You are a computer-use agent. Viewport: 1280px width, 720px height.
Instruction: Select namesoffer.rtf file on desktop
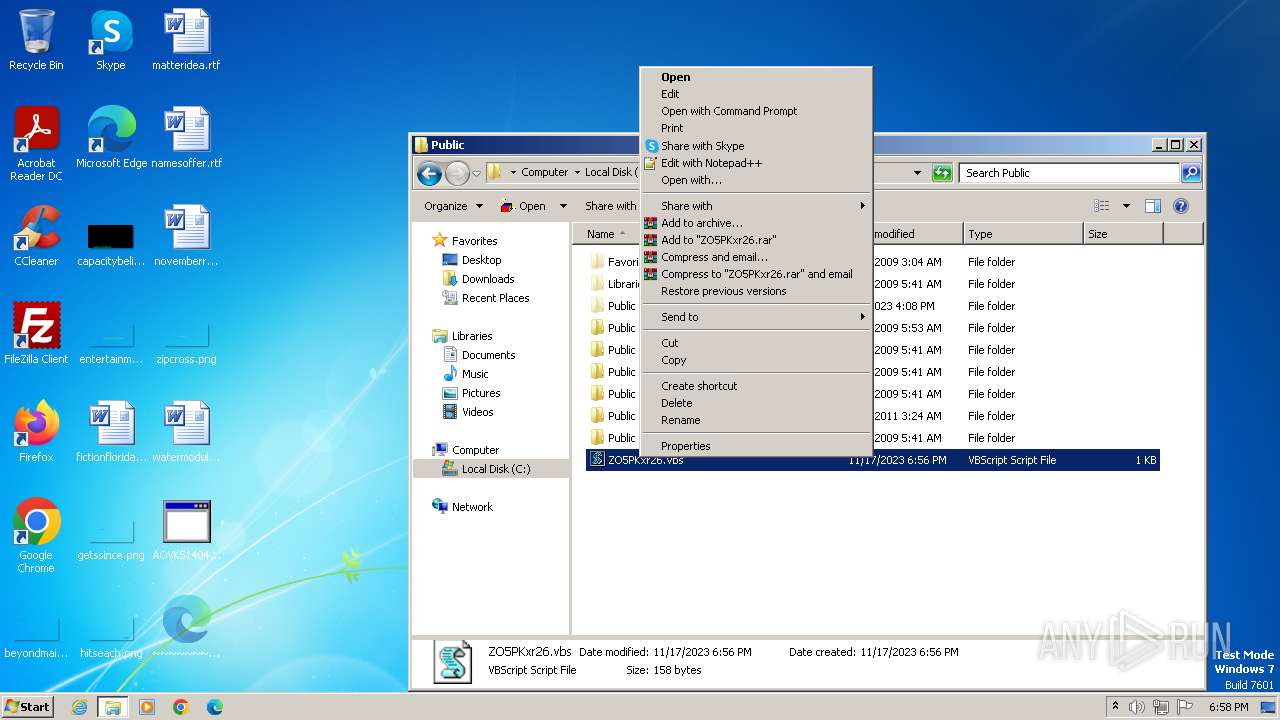click(186, 138)
